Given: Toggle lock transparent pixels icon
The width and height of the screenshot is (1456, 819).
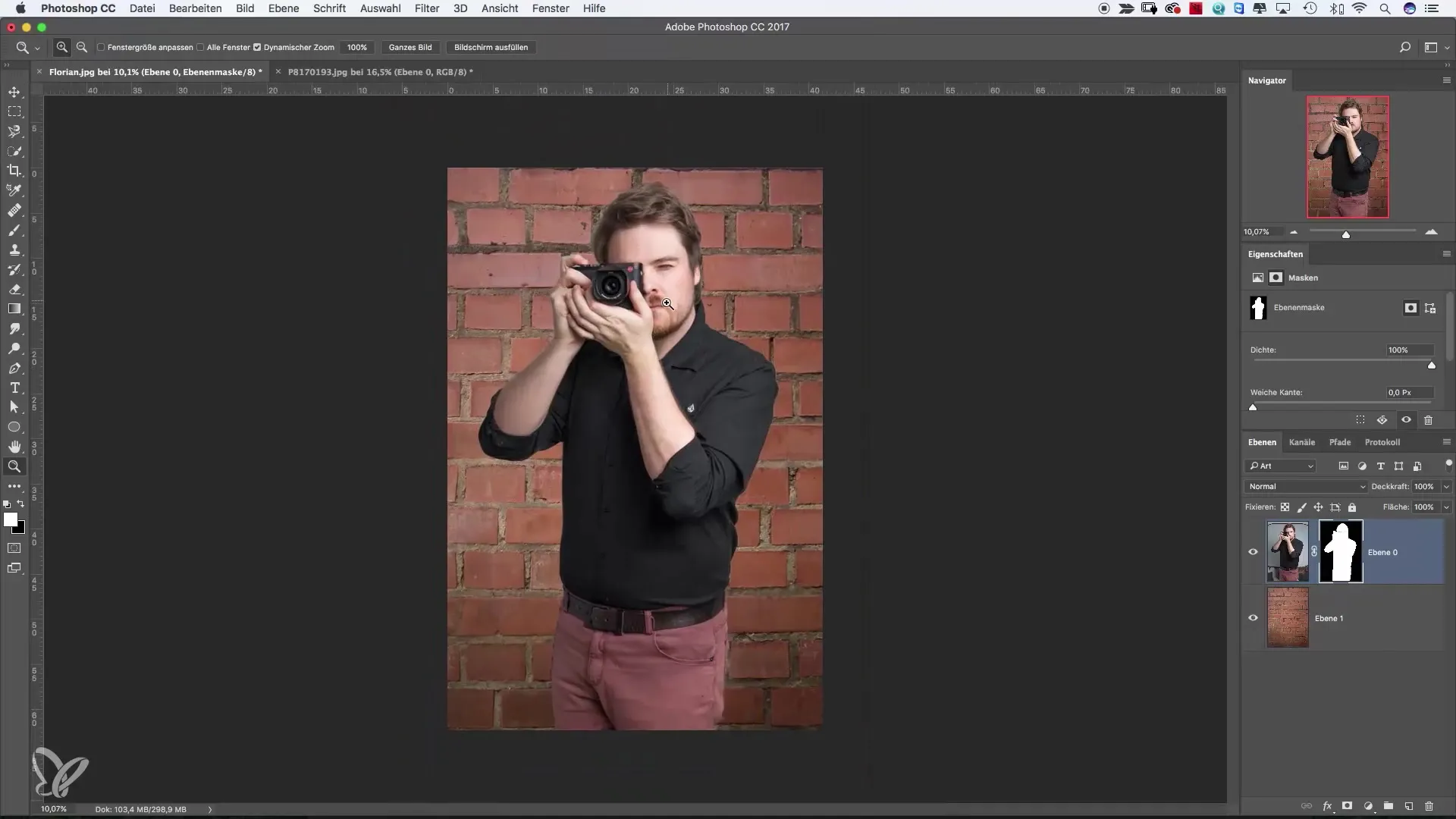Looking at the screenshot, I should click(x=1285, y=507).
